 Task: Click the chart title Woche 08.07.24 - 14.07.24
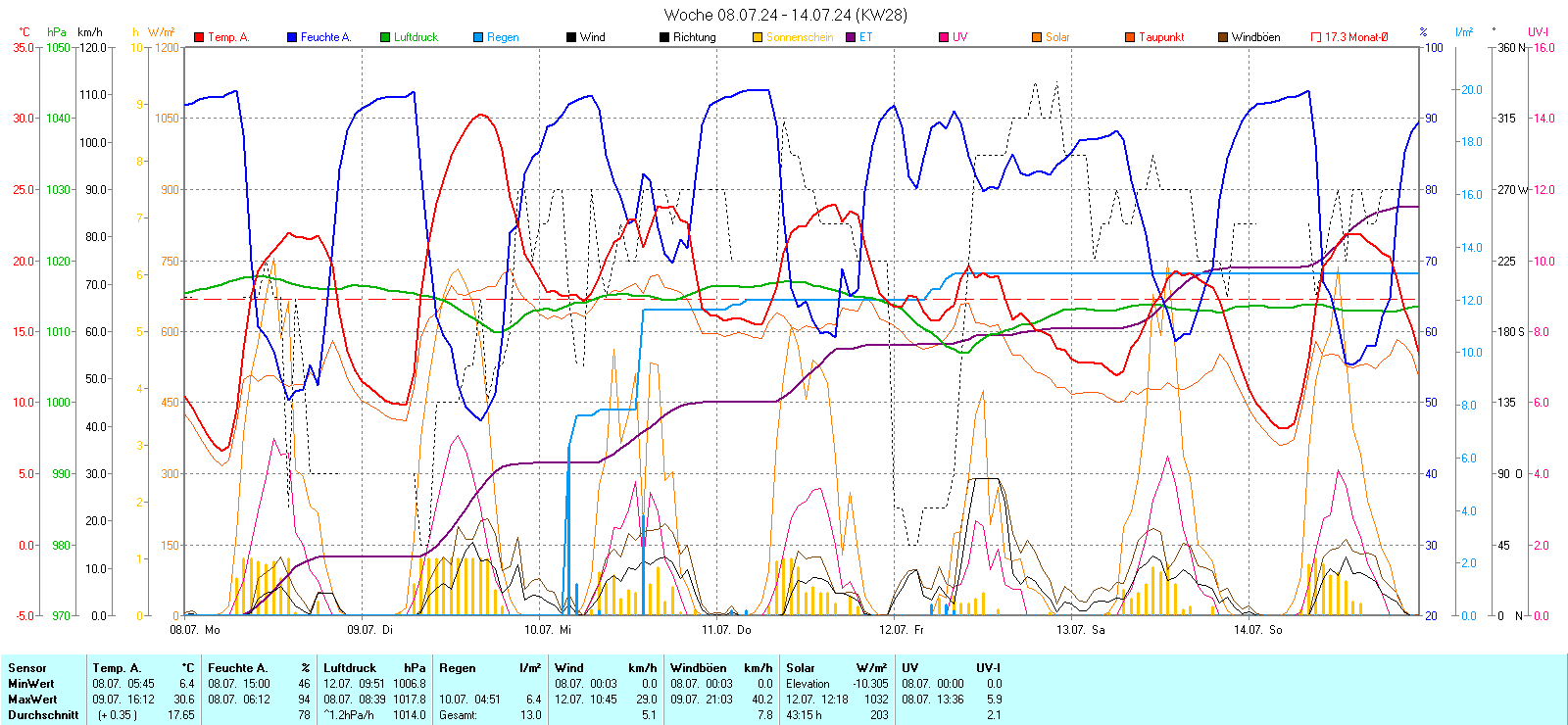pos(785,15)
